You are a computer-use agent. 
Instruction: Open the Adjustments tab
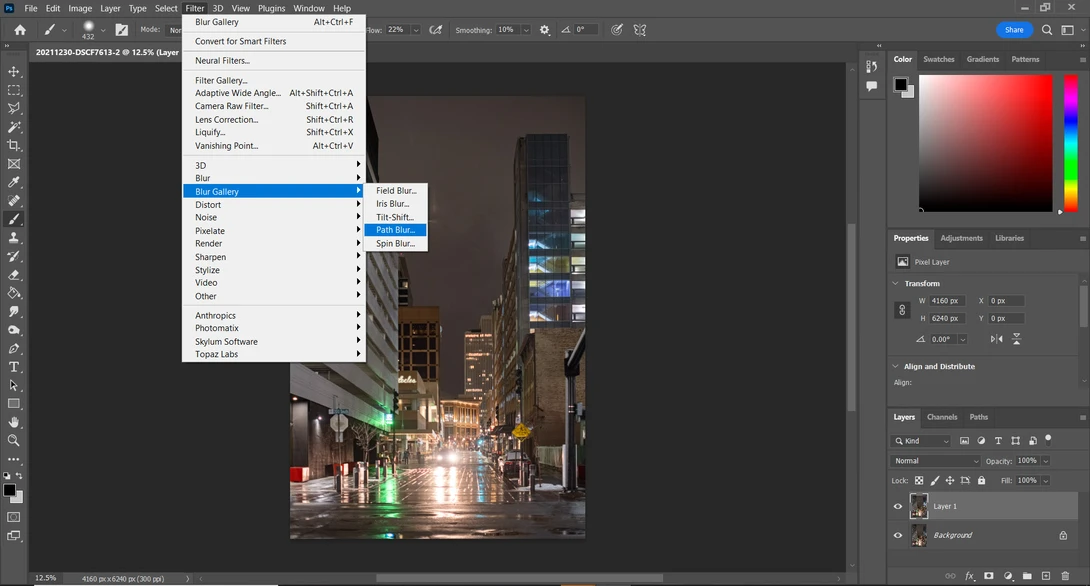point(961,238)
